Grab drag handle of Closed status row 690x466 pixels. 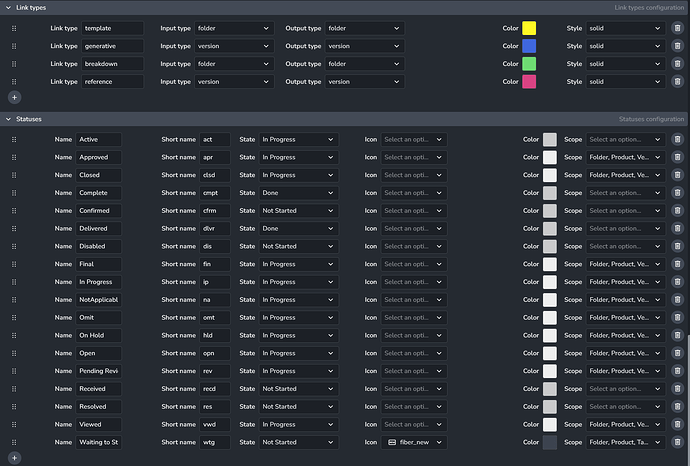point(14,175)
